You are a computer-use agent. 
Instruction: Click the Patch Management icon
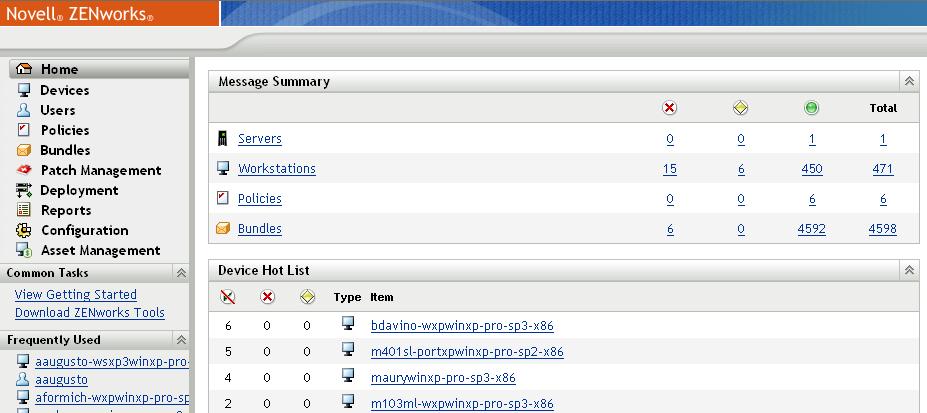pos(24,170)
